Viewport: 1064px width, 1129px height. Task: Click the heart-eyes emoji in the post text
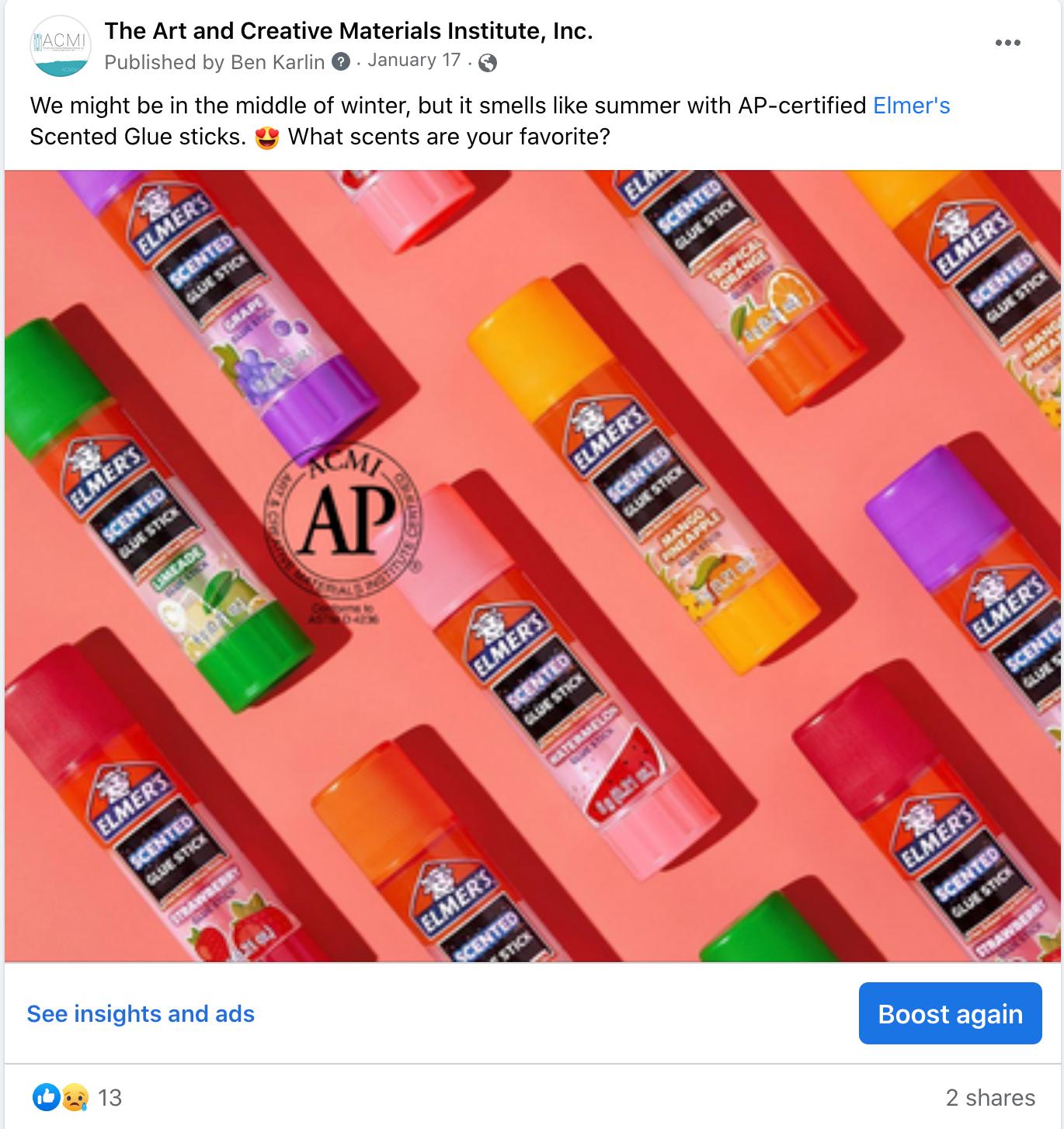(x=266, y=137)
